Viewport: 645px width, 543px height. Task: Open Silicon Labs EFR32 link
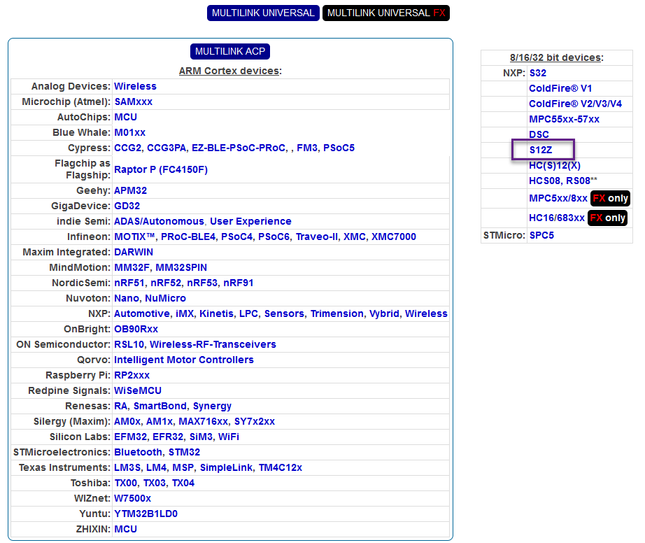pyautogui.click(x=168, y=437)
